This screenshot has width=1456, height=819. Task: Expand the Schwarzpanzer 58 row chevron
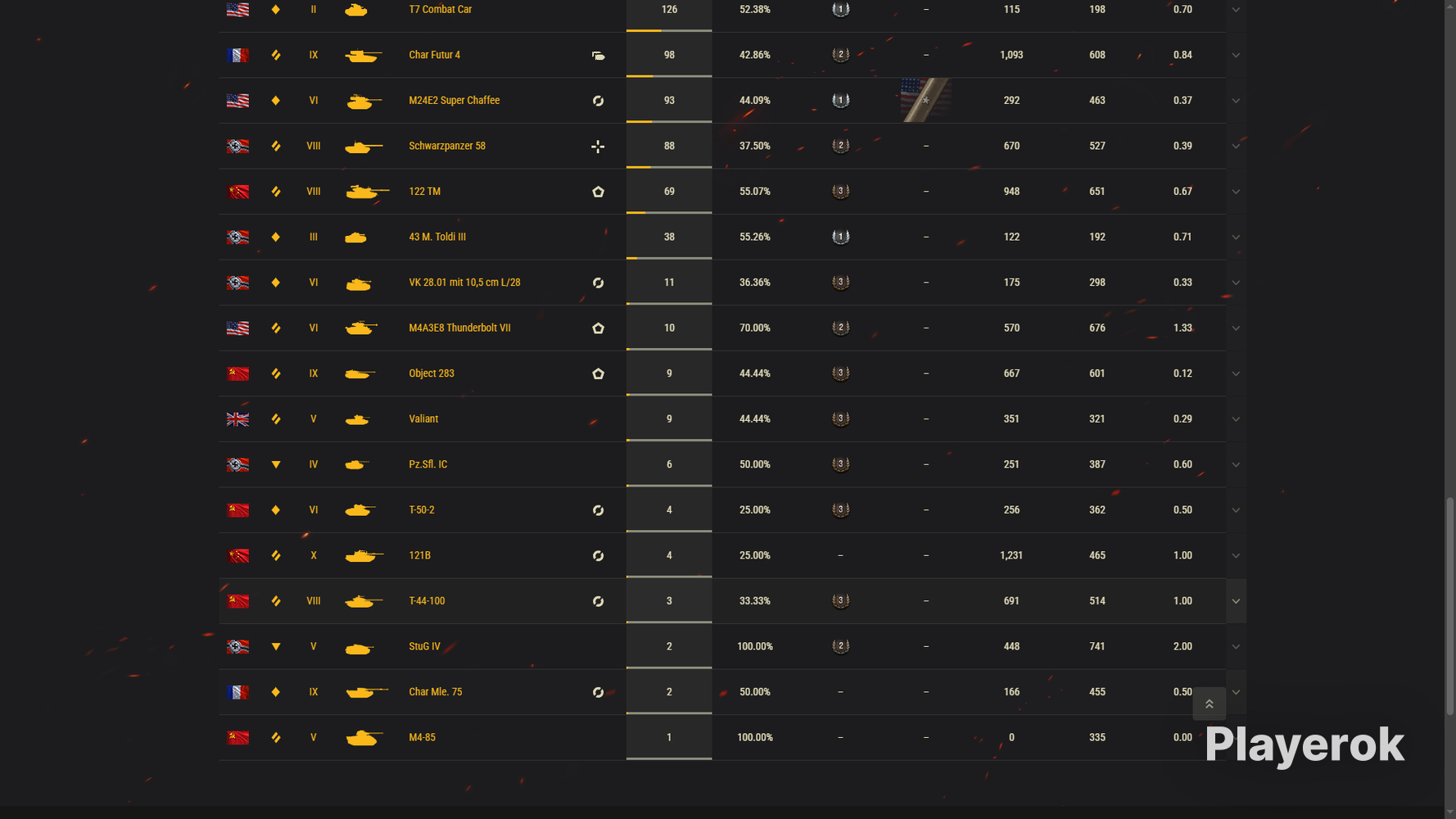1236,147
